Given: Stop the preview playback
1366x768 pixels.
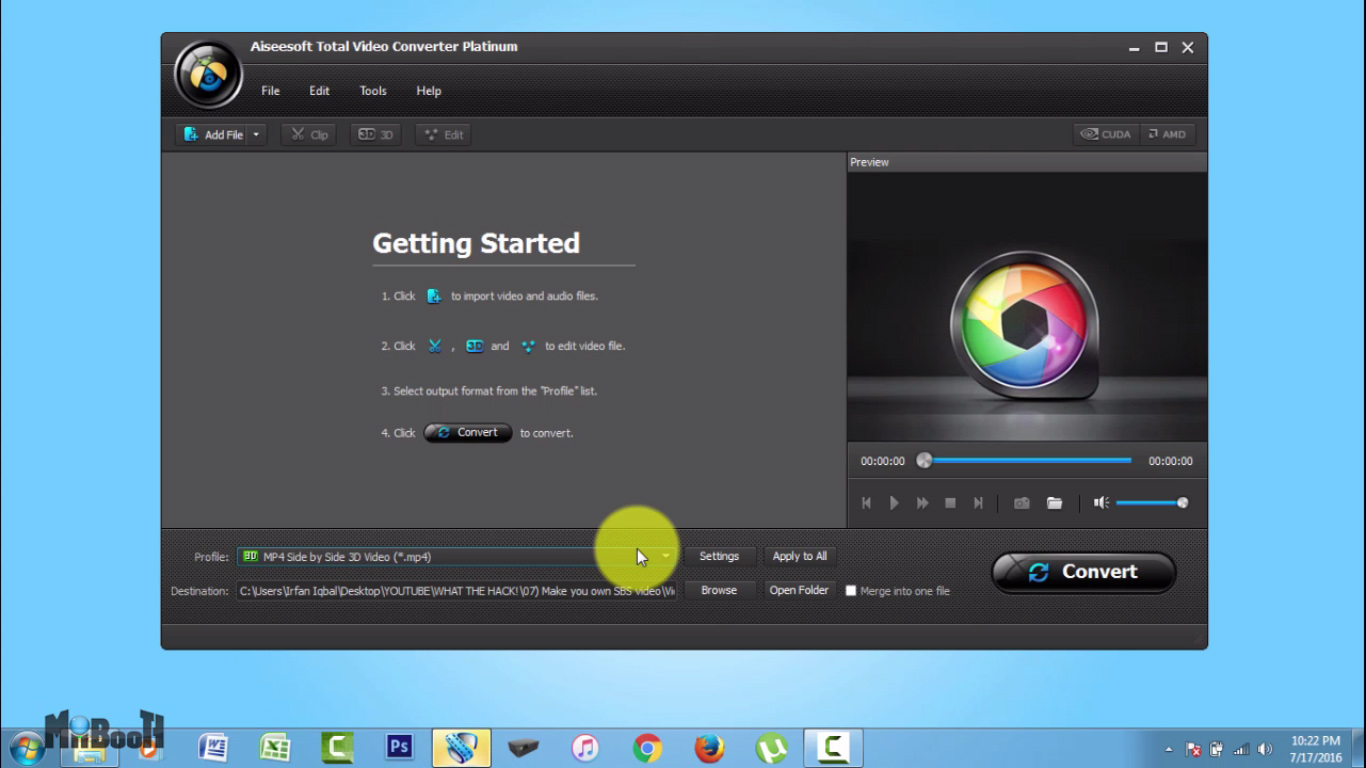Looking at the screenshot, I should click(950, 503).
